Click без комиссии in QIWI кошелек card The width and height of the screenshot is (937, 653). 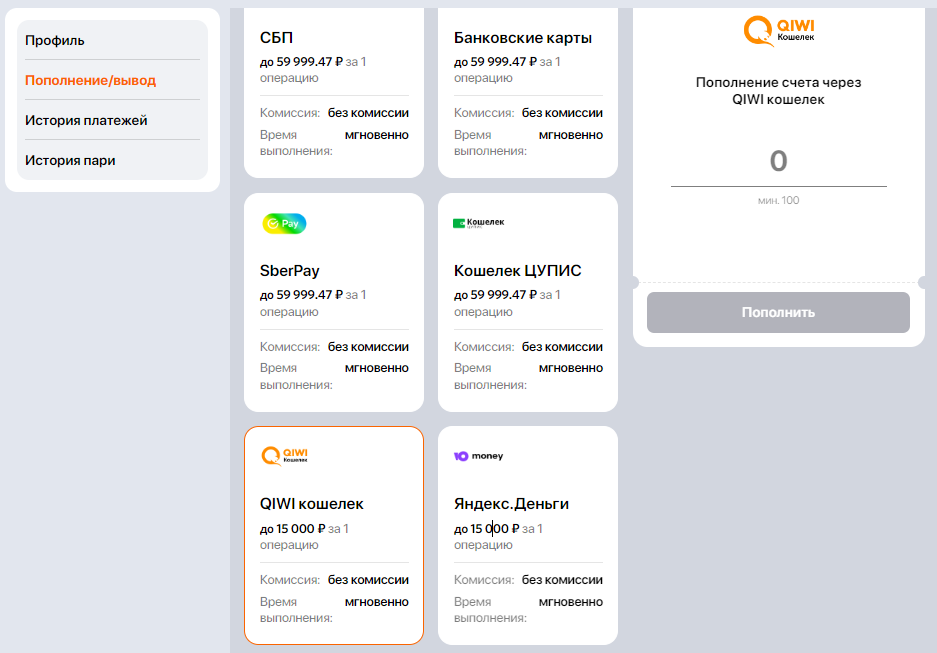click(x=368, y=580)
